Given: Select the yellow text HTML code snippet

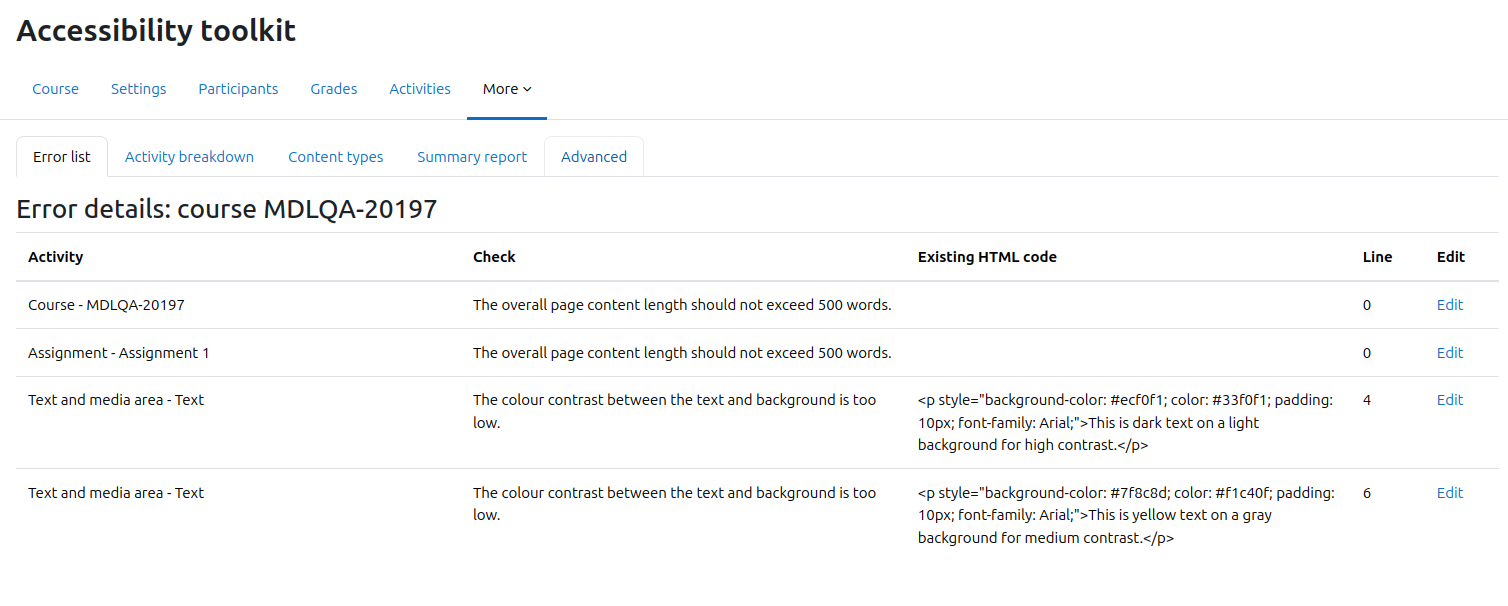Looking at the screenshot, I should 1126,515.
